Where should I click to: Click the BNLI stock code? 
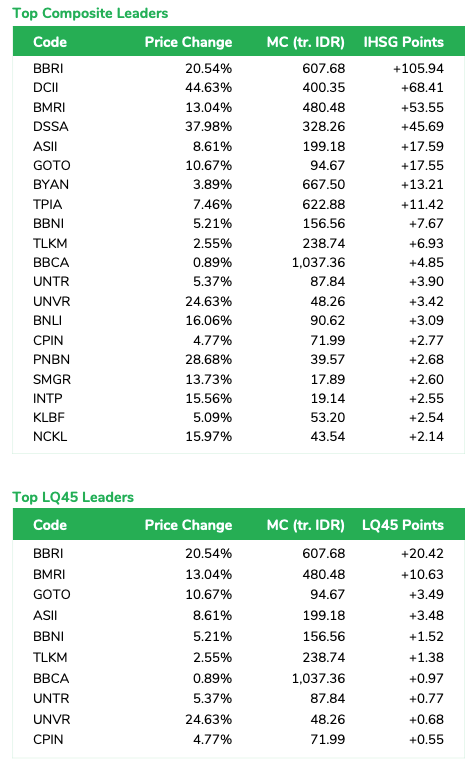48,320
